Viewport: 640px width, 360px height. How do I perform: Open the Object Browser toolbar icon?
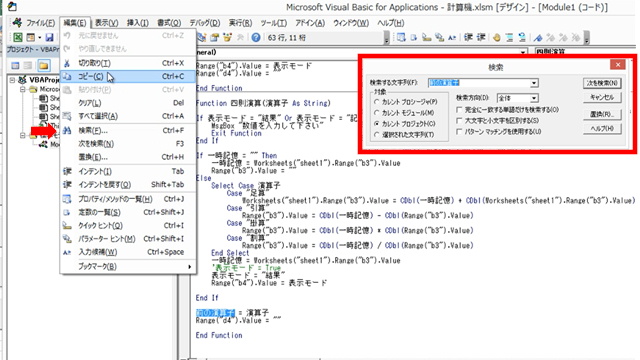(x=227, y=38)
